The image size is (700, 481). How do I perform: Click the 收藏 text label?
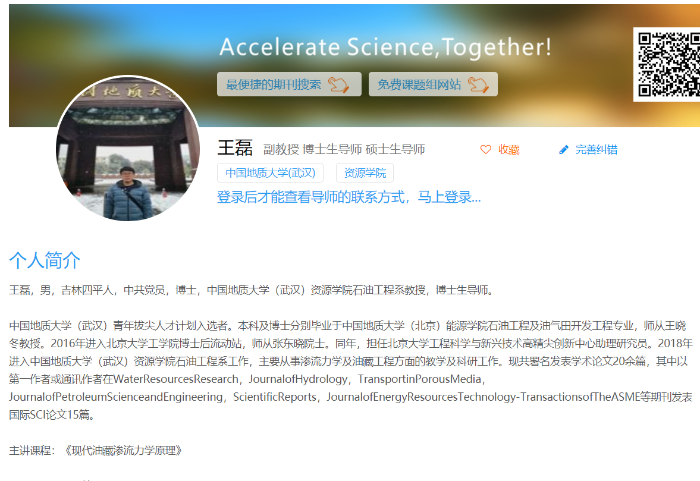coord(508,150)
